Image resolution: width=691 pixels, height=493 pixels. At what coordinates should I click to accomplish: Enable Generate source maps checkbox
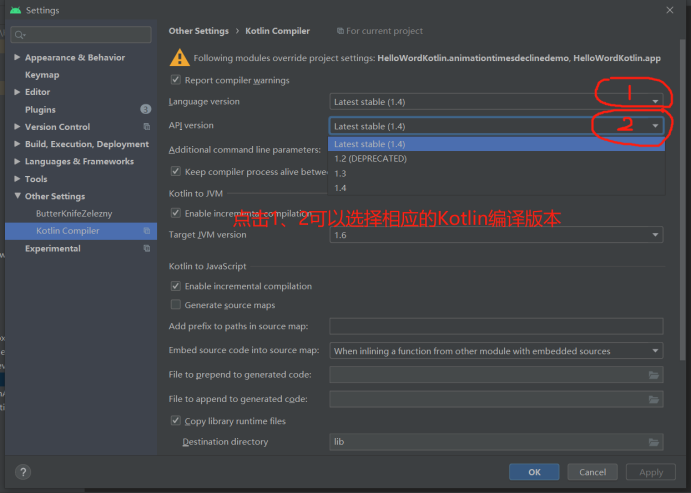tap(175, 304)
